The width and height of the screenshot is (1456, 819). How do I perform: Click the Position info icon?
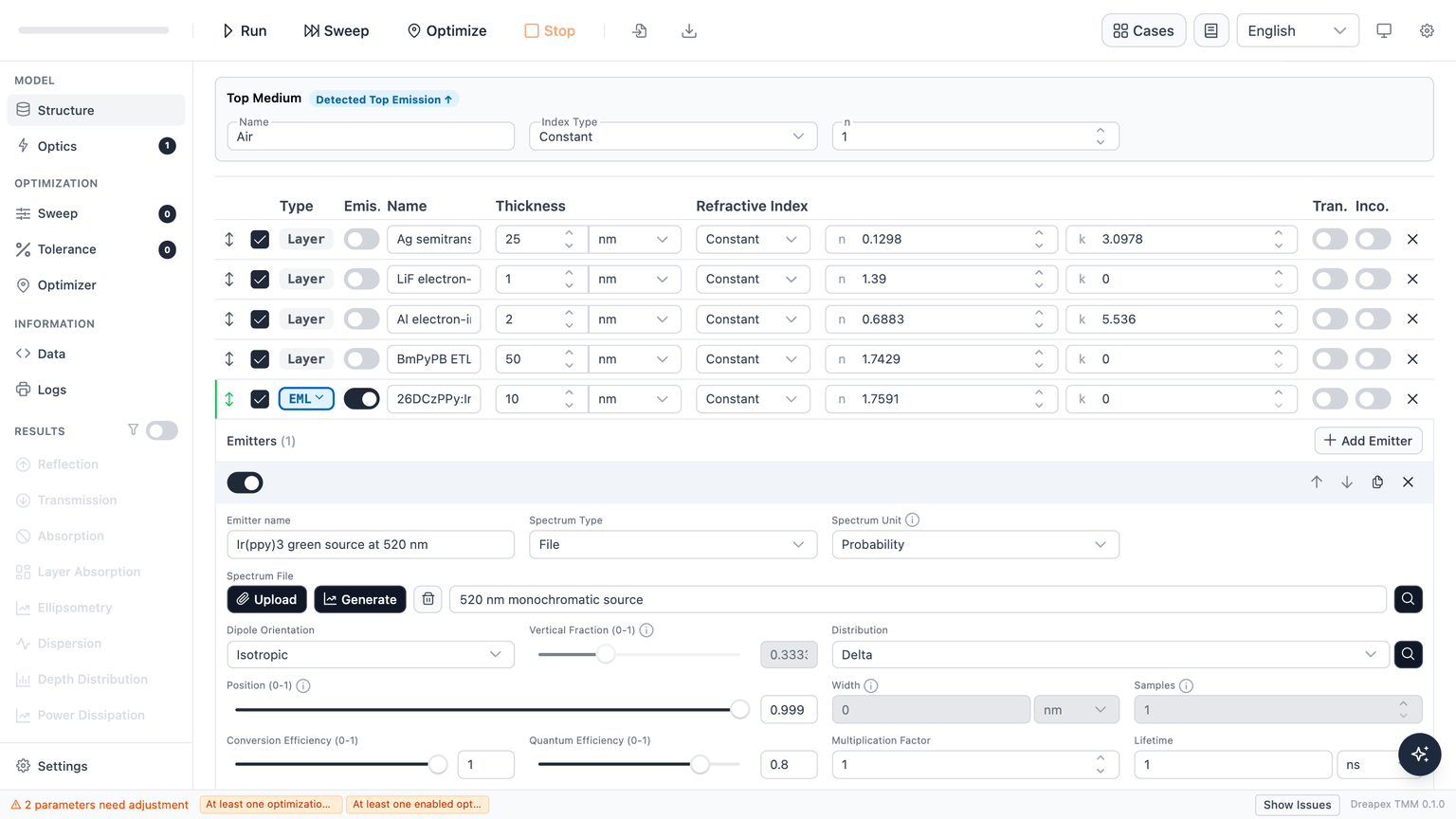(303, 685)
